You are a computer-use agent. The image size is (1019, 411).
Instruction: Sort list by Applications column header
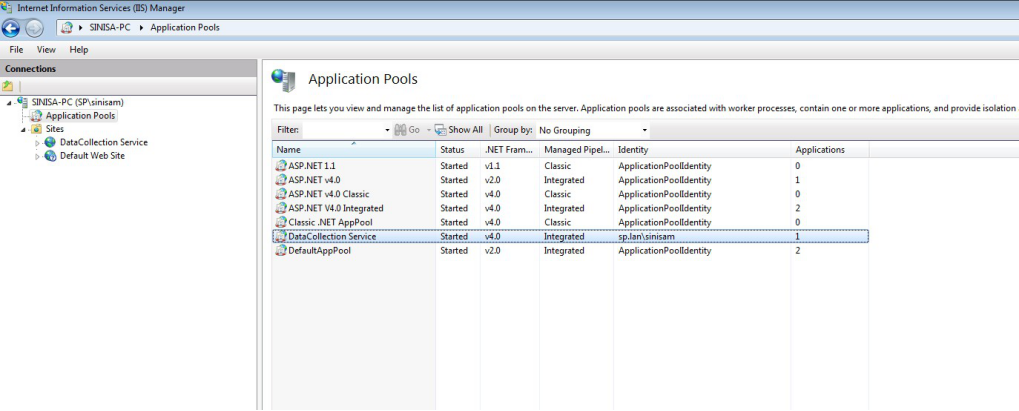(830, 150)
